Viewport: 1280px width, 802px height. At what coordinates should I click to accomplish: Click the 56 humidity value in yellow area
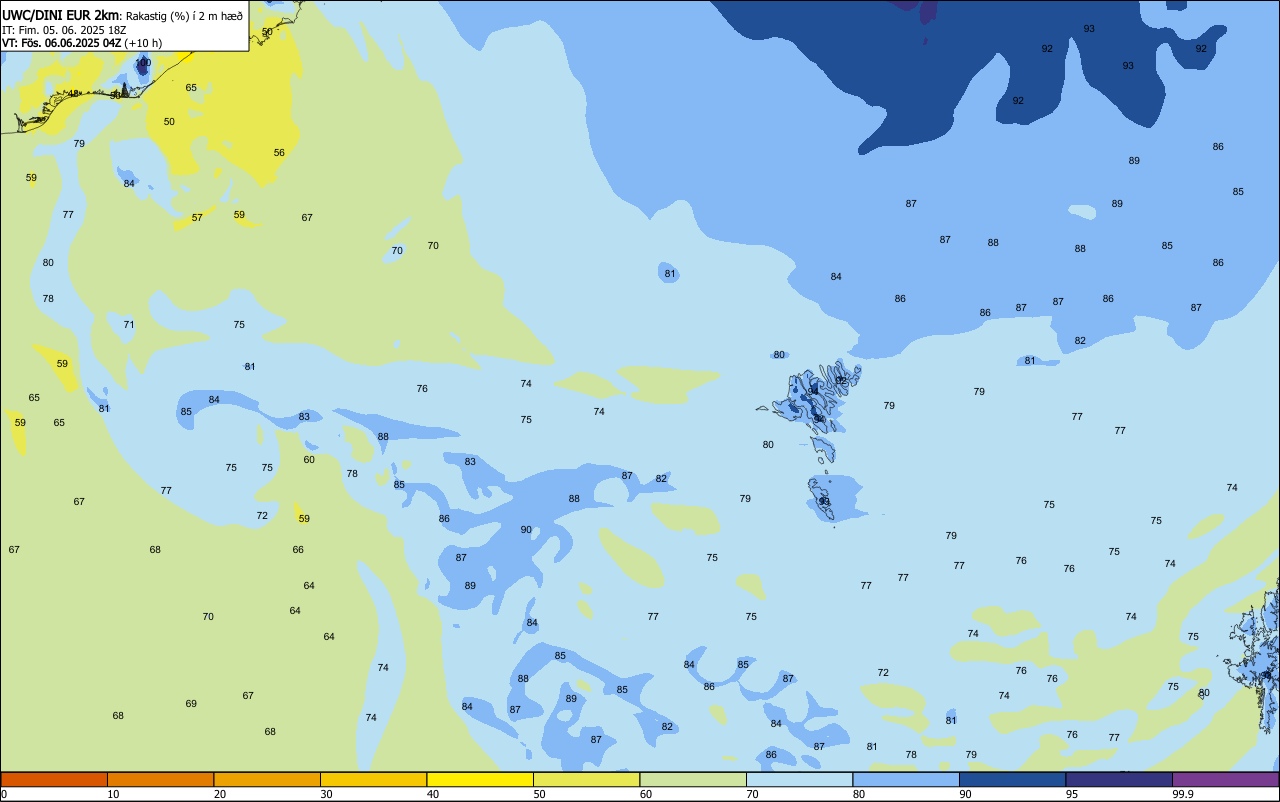pos(279,153)
